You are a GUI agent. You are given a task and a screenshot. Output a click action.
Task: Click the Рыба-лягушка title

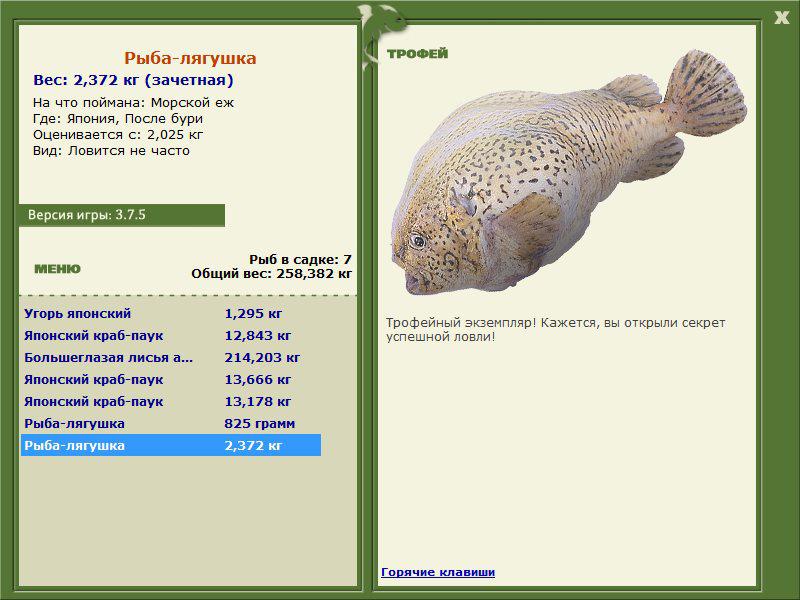[190, 58]
